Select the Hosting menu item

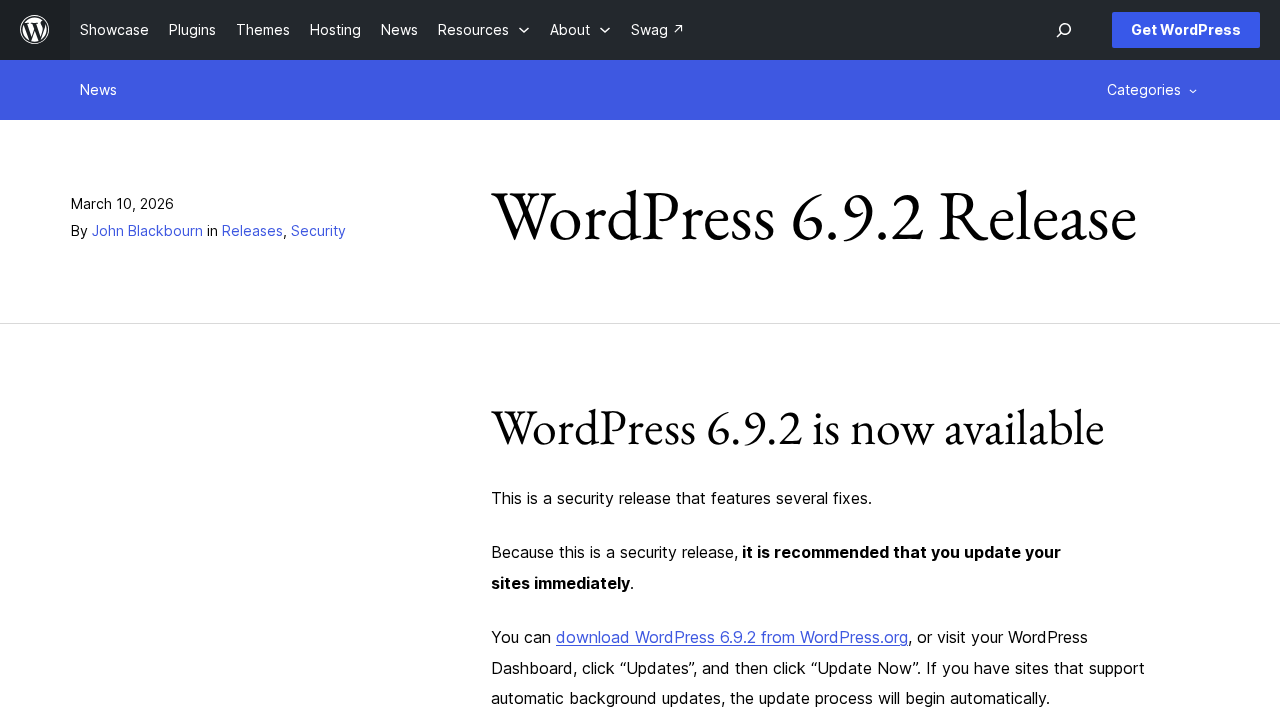point(335,30)
